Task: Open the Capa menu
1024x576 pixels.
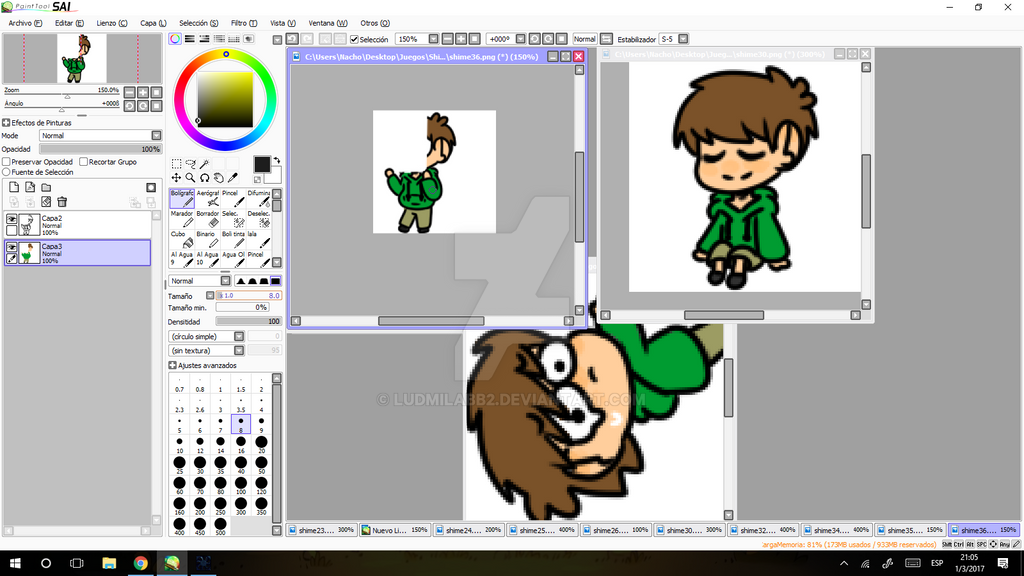Action: click(x=153, y=23)
